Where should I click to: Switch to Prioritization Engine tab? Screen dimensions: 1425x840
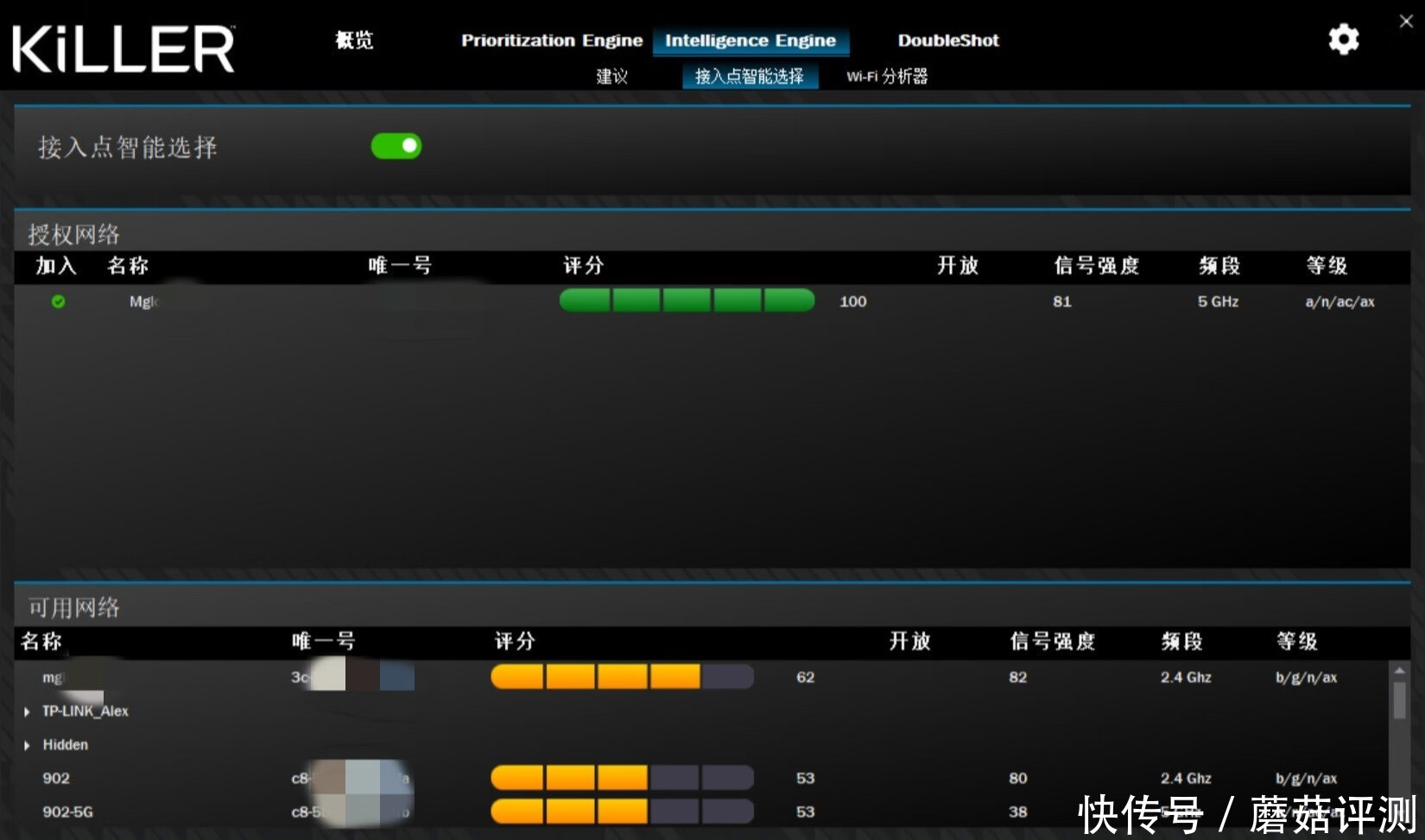552,41
